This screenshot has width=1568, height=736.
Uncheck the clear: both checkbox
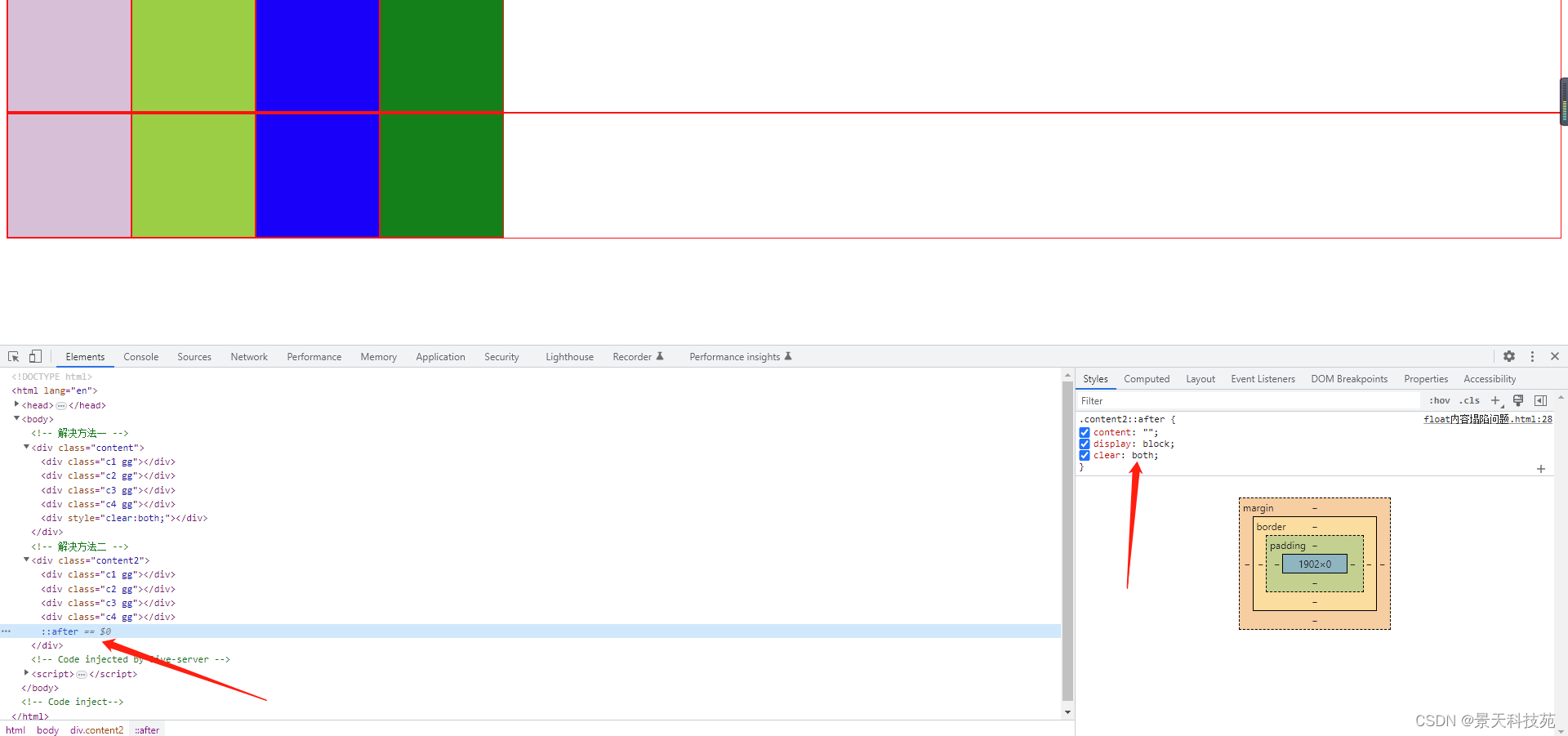(1085, 456)
